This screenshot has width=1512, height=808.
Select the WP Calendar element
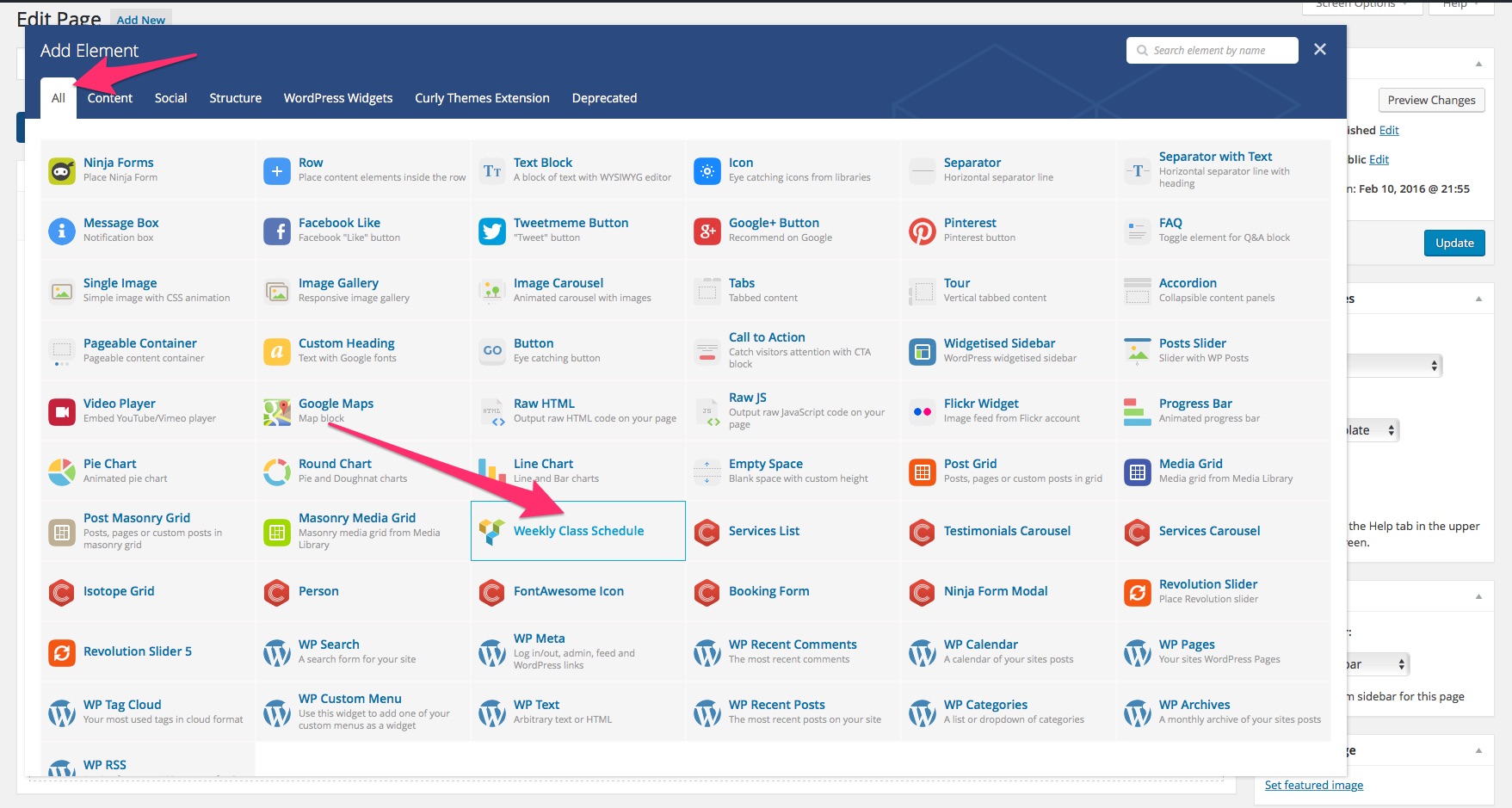coord(1008,651)
